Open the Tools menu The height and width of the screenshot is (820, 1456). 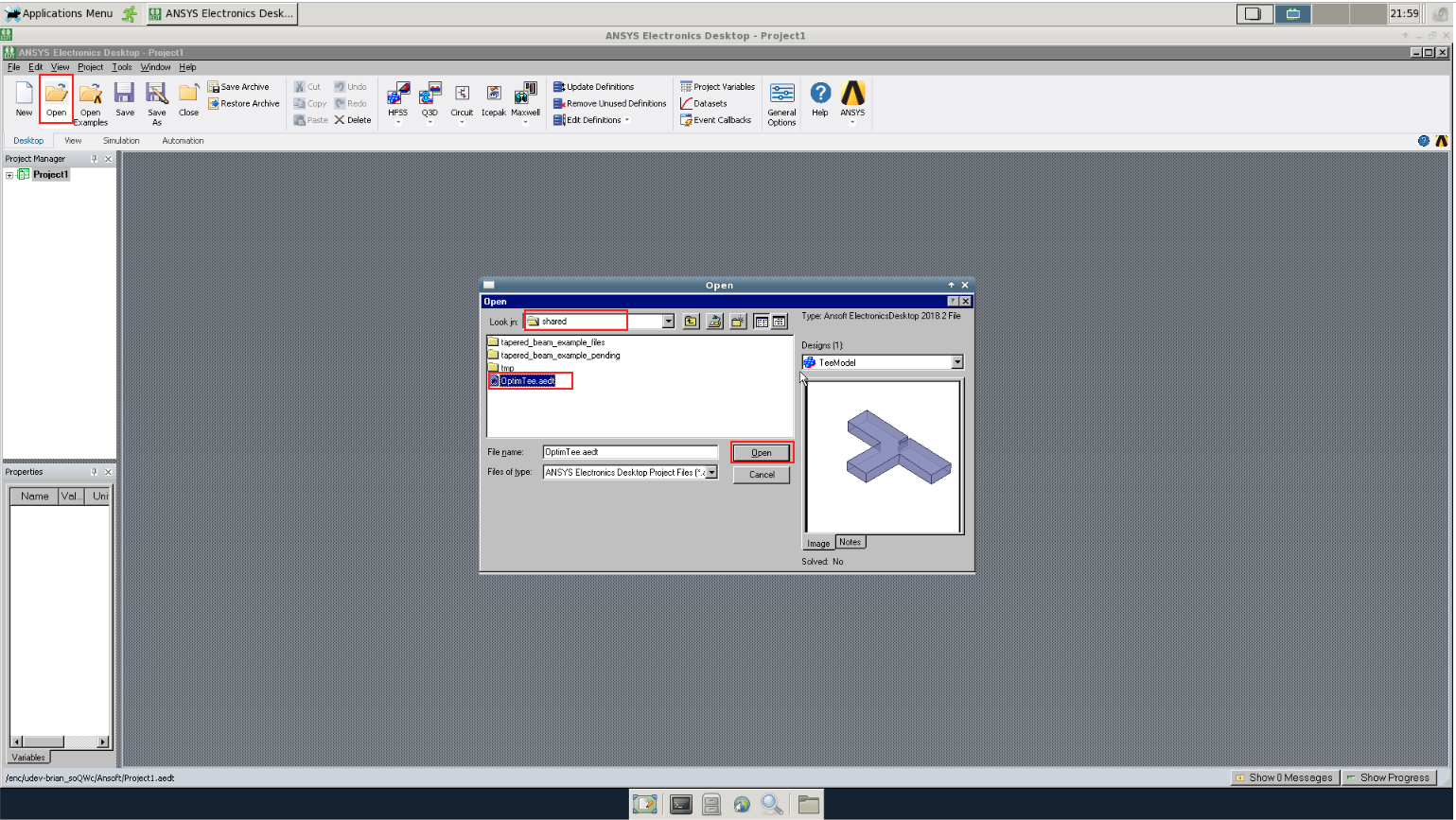click(x=122, y=67)
